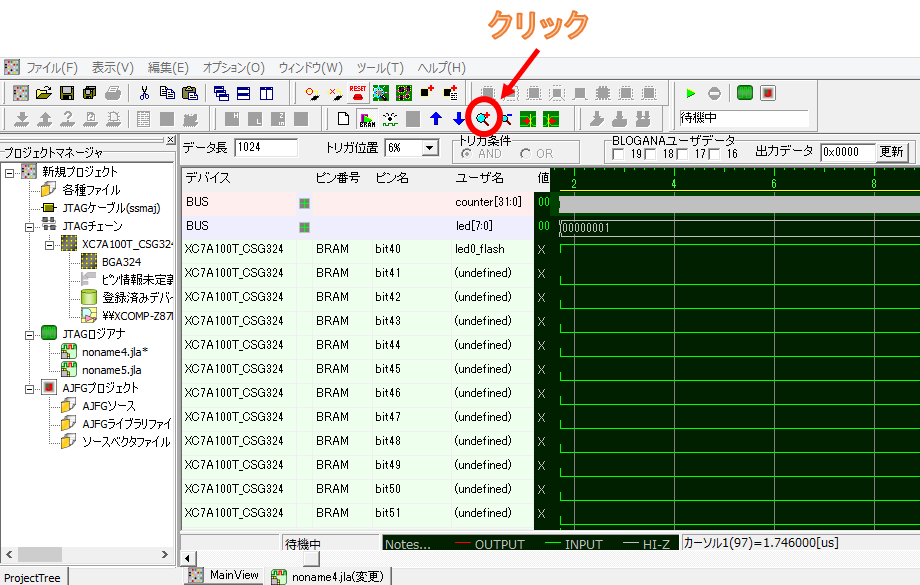The height and width of the screenshot is (585, 920).
Task: Collapse the JTAGチェーン tree node
Action: tap(29, 226)
